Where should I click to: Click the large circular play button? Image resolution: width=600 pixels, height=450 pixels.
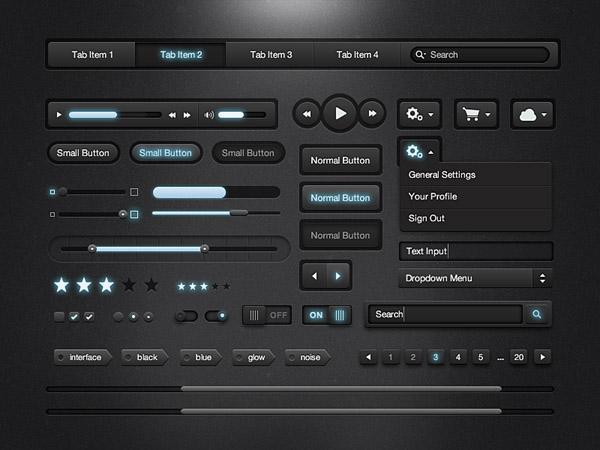click(x=340, y=114)
